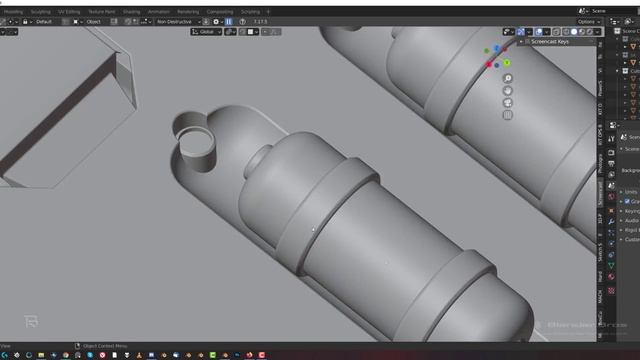This screenshot has height=360, width=640.
Task: Toggle viewport overlays display
Action: point(539,32)
